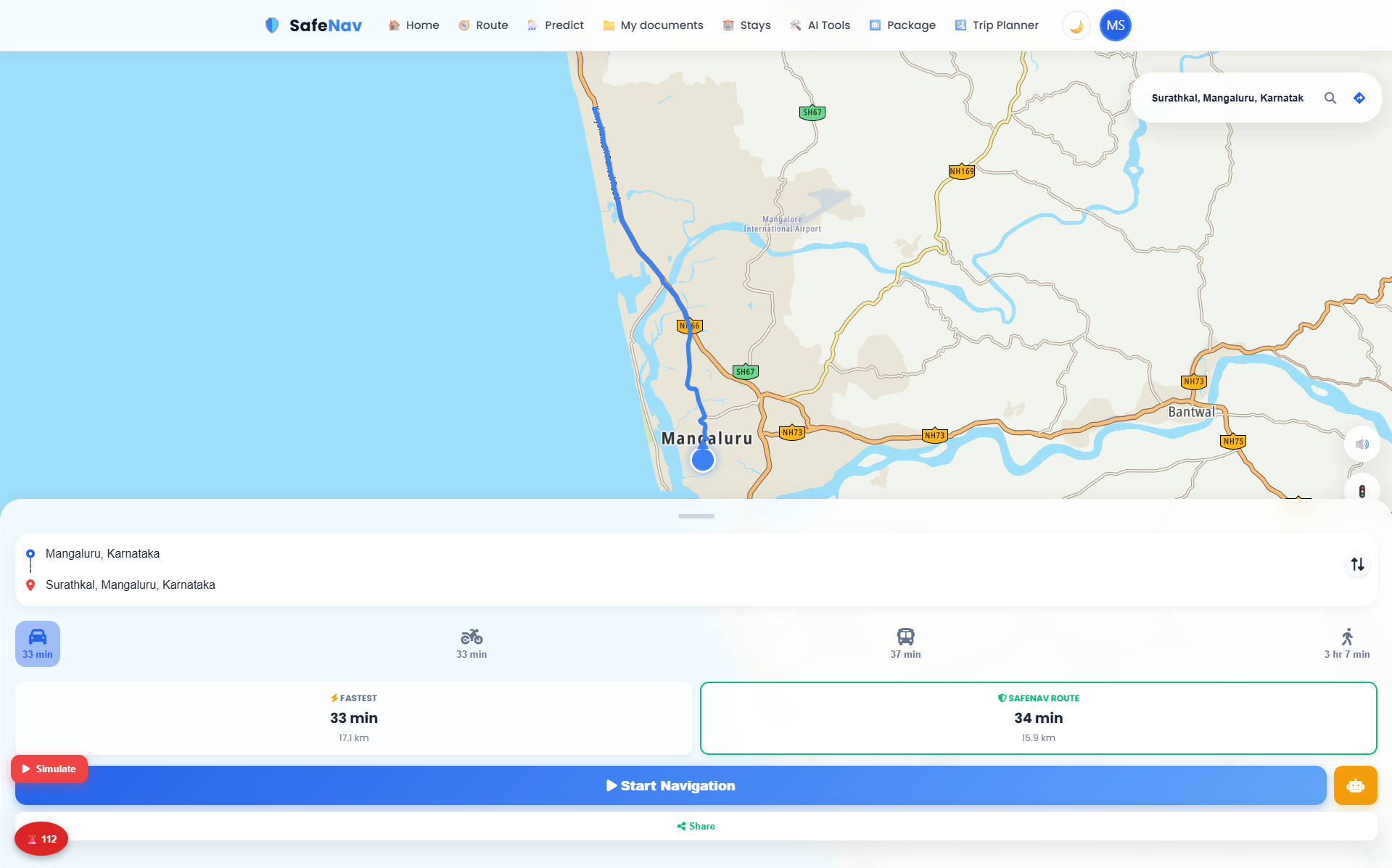Select car travel mode 33 min

[38, 644]
